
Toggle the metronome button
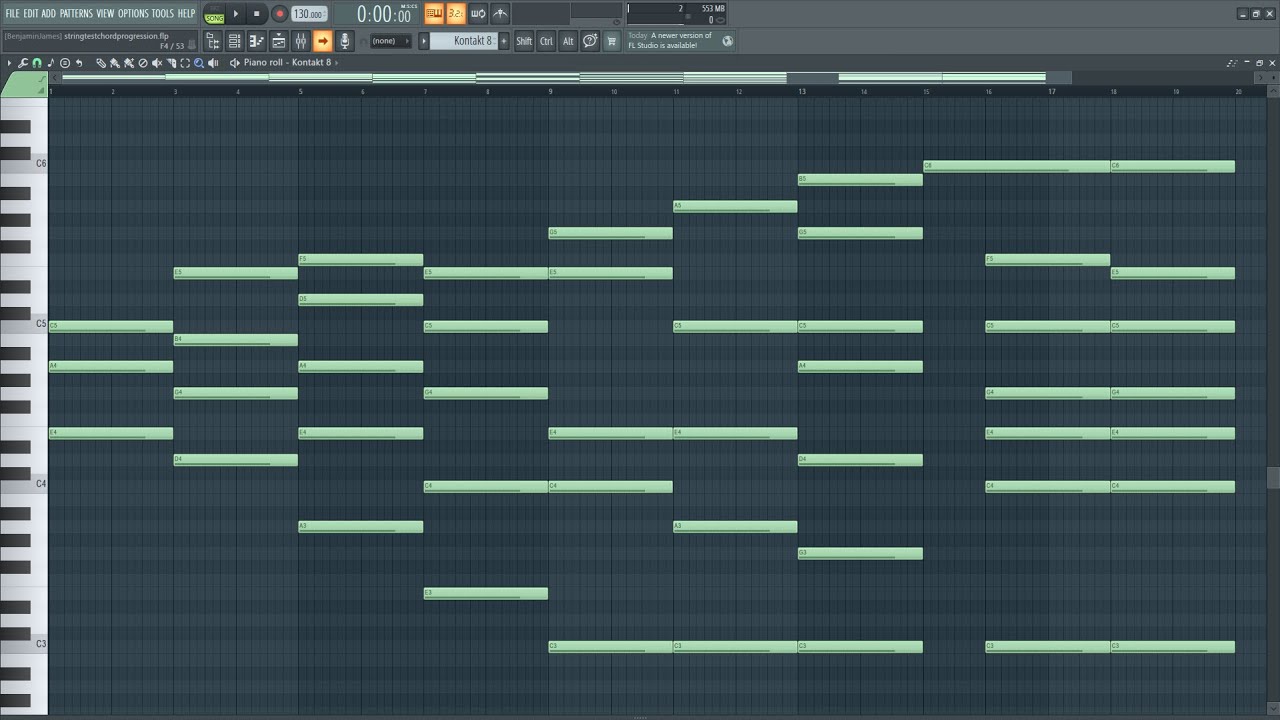click(x=500, y=14)
